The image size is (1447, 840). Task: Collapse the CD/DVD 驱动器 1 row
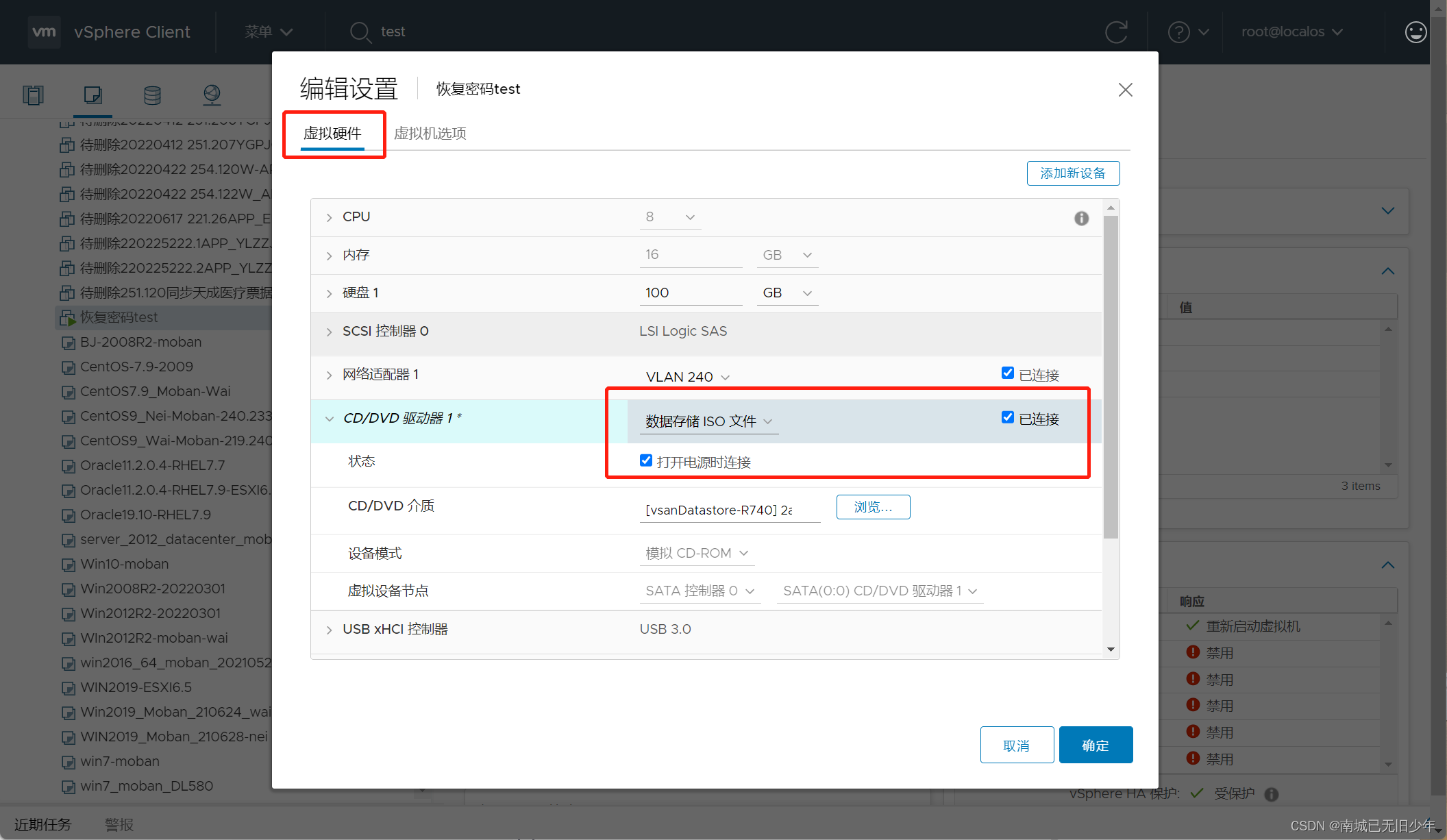pyautogui.click(x=329, y=419)
